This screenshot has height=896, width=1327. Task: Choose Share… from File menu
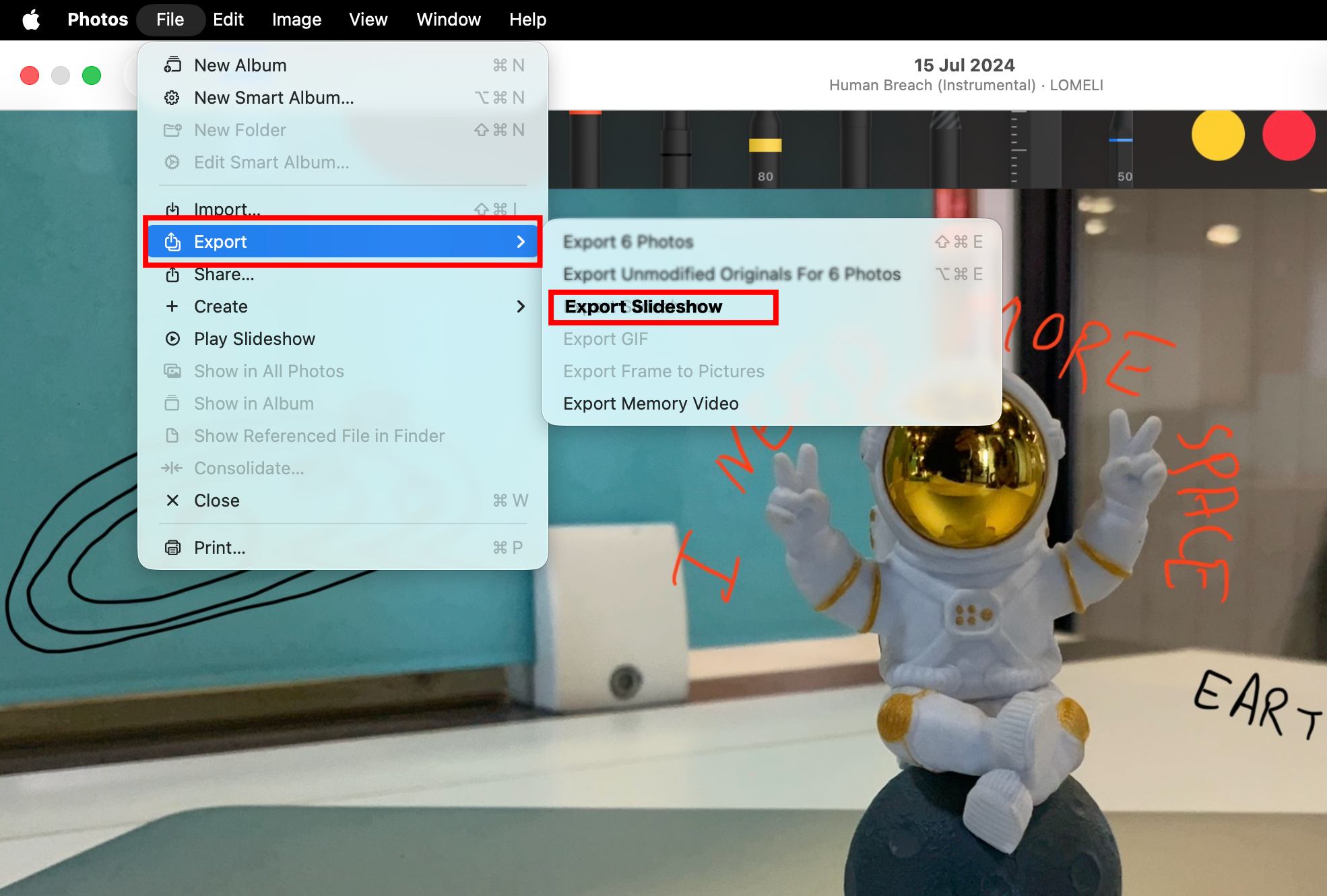click(343, 274)
